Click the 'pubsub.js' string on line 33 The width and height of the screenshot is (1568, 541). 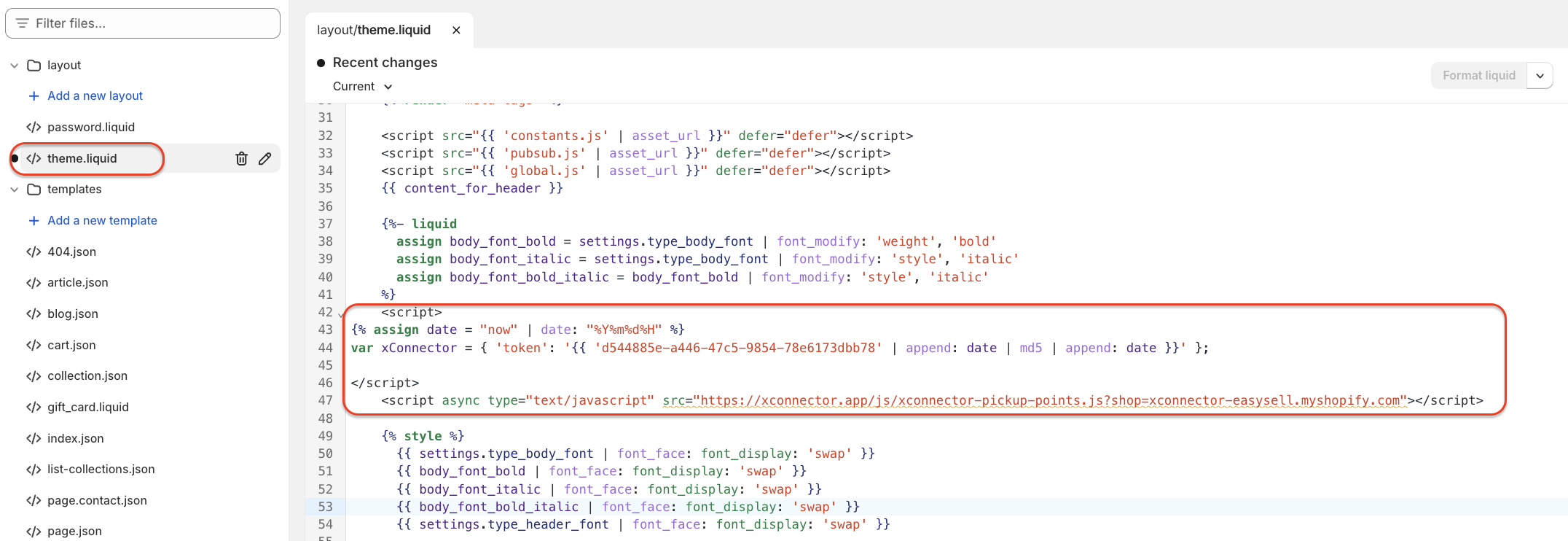tap(544, 153)
